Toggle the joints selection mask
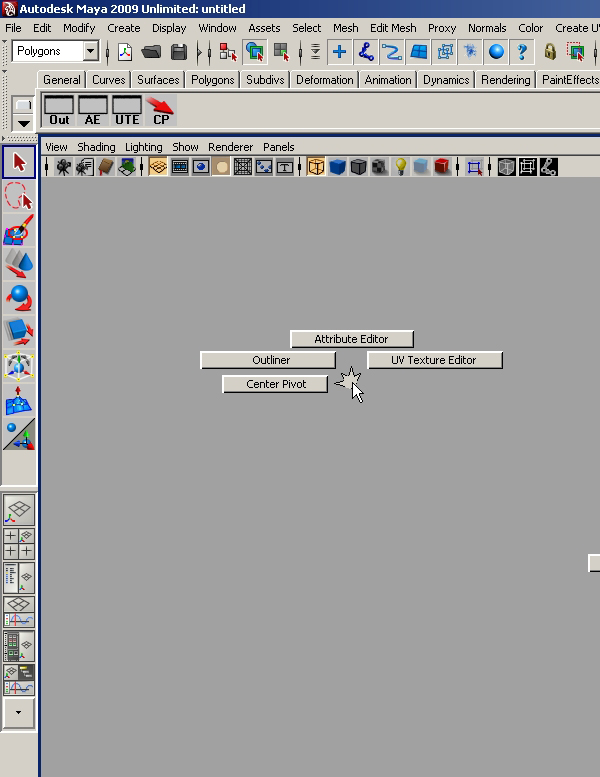 tap(366, 52)
